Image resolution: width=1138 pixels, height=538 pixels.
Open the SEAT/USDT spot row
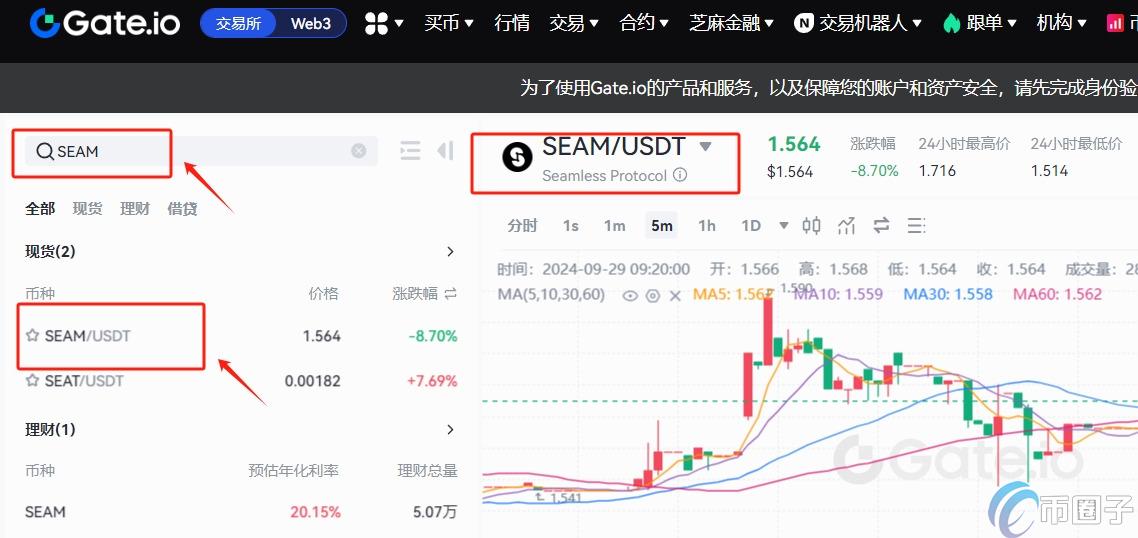pos(241,380)
